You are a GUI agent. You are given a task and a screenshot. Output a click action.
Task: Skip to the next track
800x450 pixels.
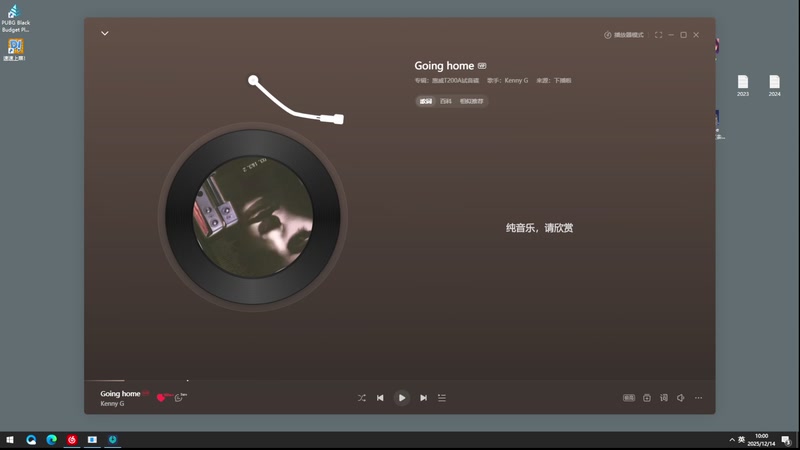coord(423,398)
